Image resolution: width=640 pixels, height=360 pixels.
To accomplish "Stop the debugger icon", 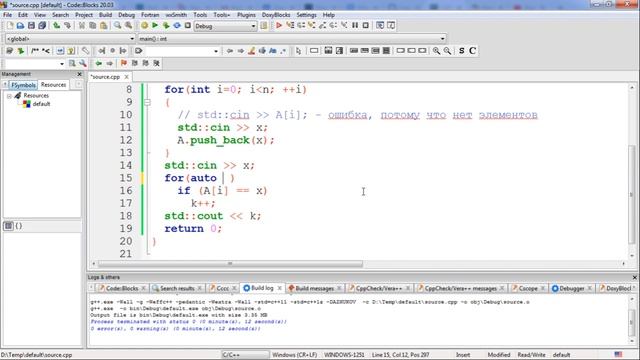I will [x=366, y=25].
